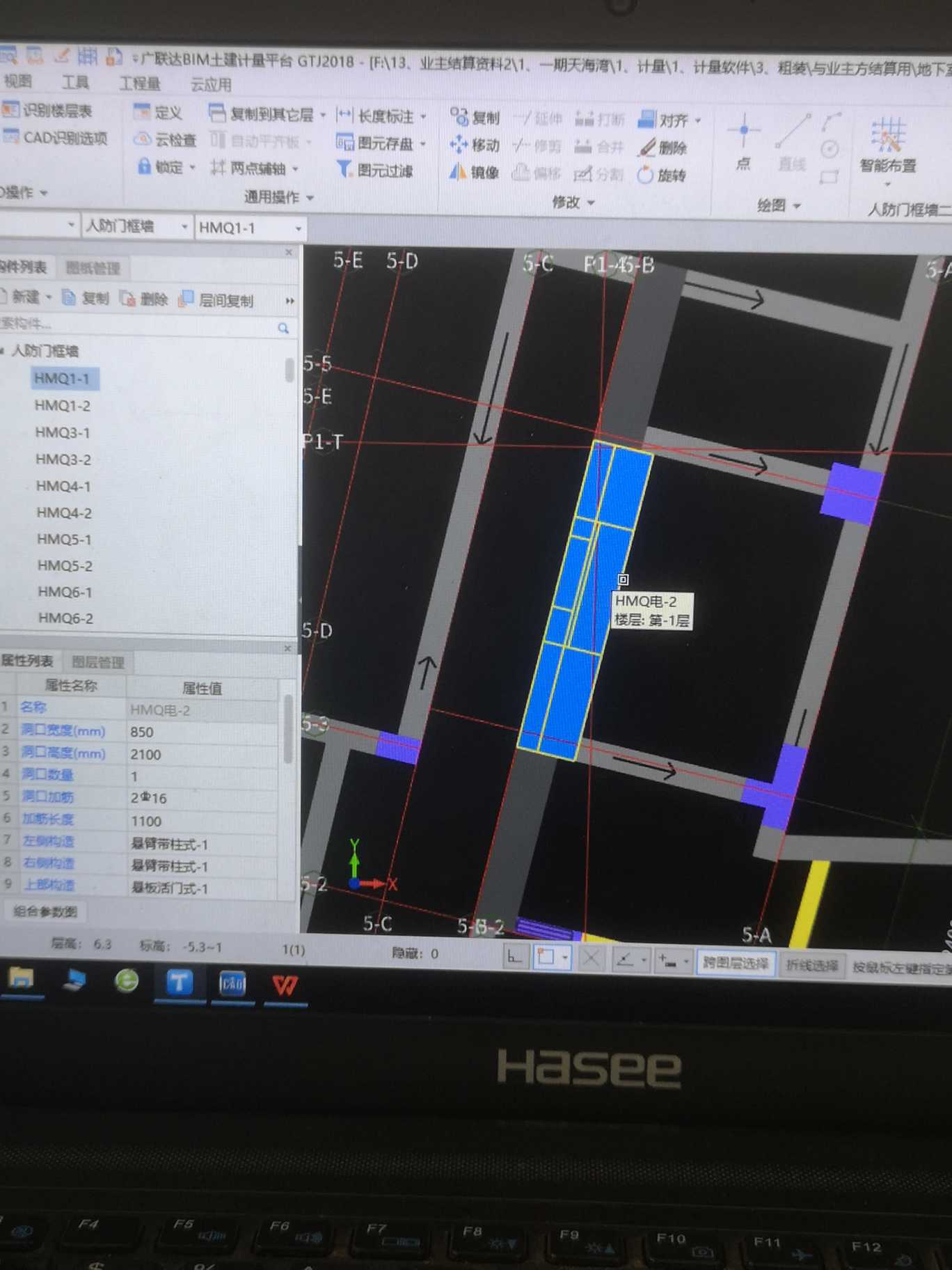Select the 长度标注 dimension tool
Image resolution: width=952 pixels, height=1270 pixels.
tap(376, 116)
